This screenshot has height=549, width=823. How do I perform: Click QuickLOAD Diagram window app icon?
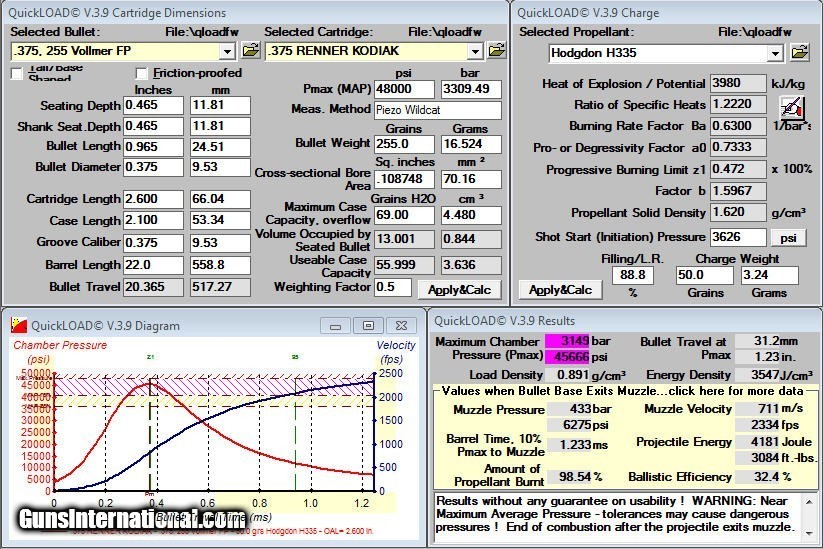pyautogui.click(x=20, y=323)
